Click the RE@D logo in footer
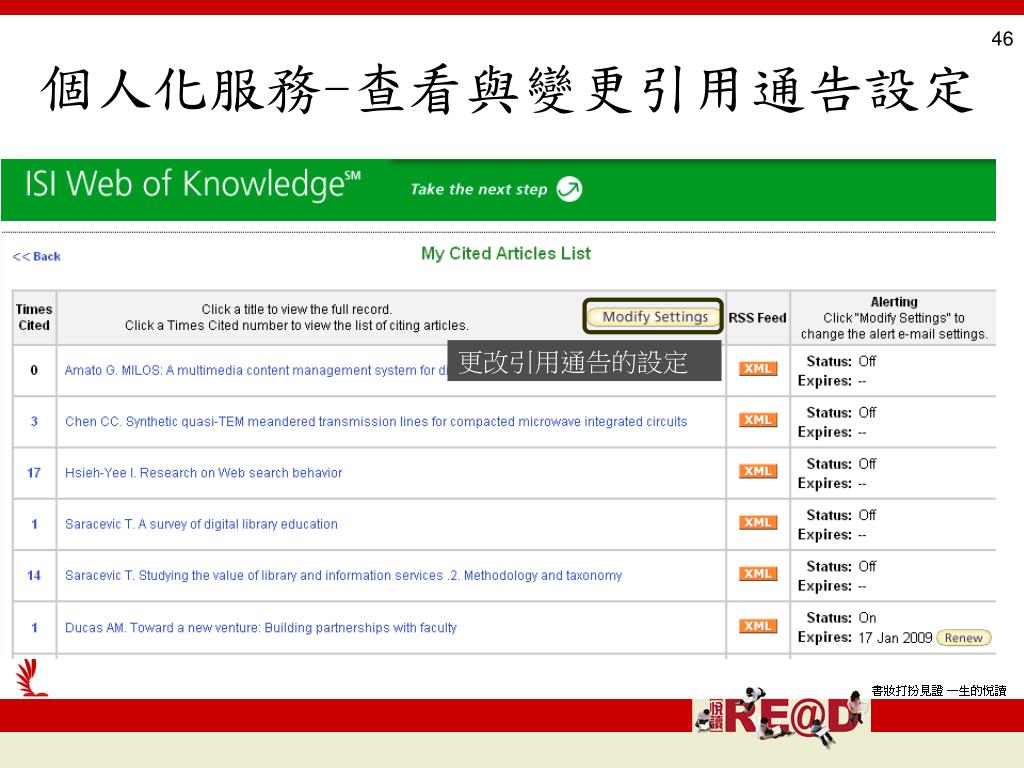Screen dimensions: 1024x768 tap(782, 716)
